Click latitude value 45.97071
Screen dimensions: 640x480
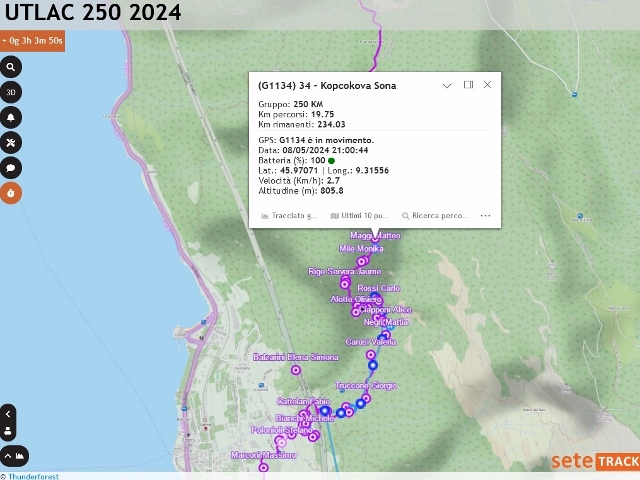[299, 171]
